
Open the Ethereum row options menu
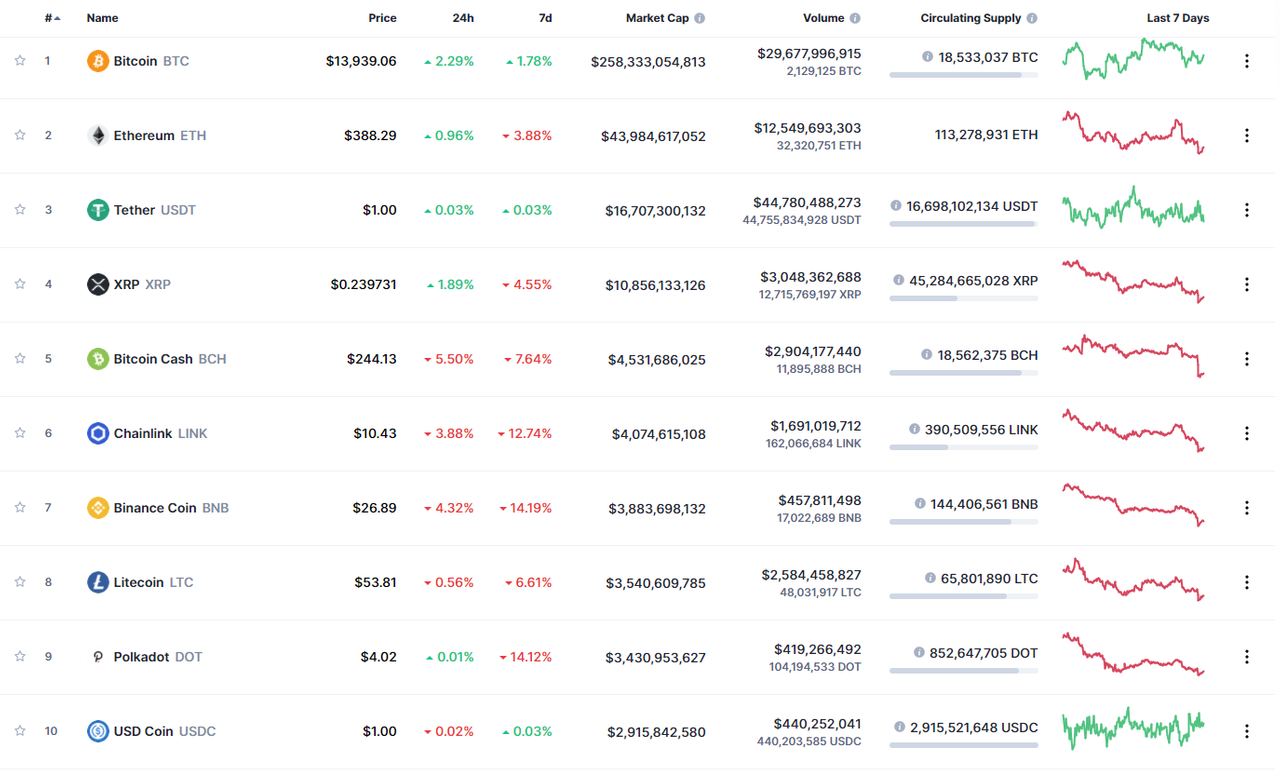click(x=1246, y=135)
